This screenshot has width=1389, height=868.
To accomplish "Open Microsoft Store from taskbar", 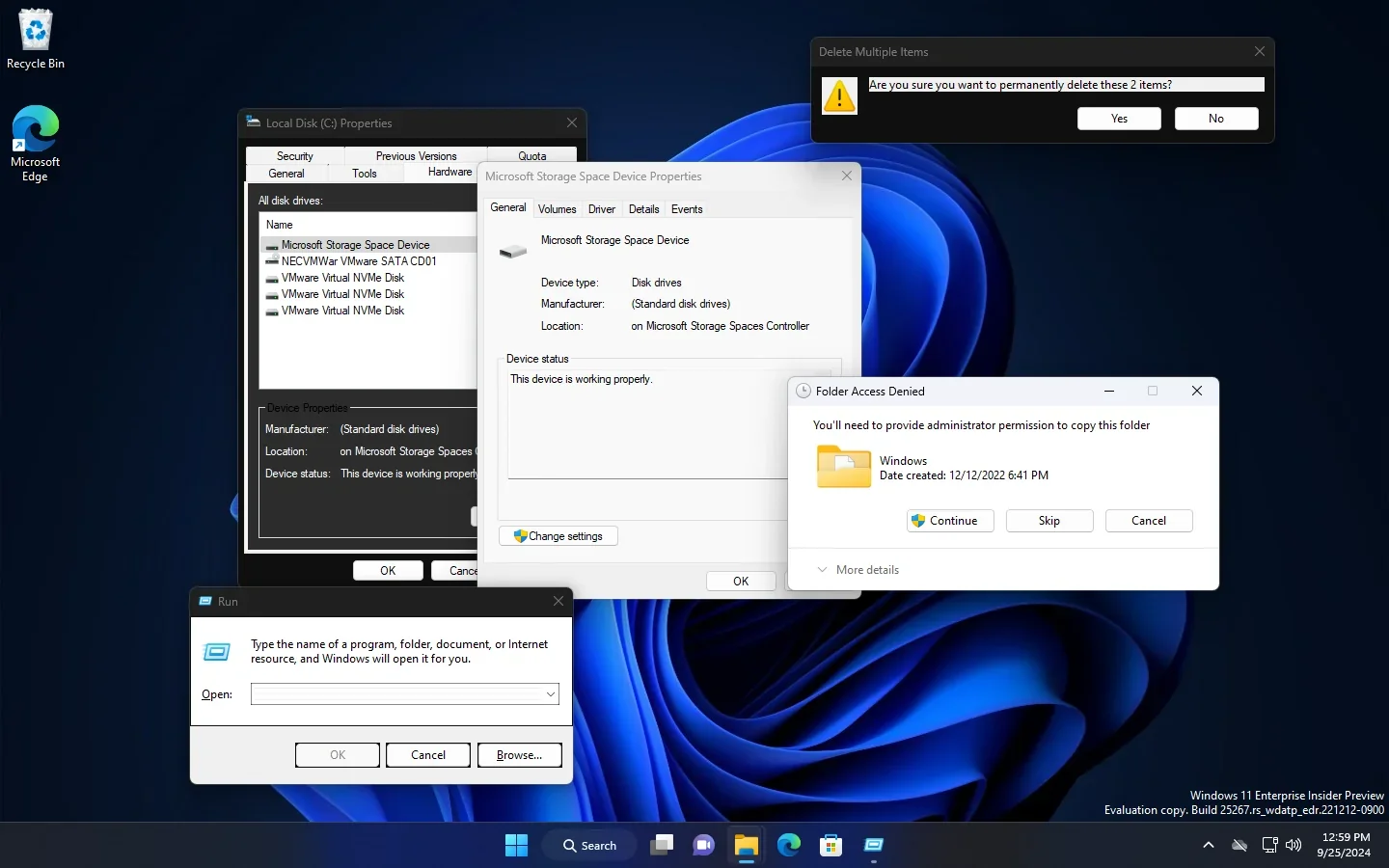I will (x=831, y=846).
